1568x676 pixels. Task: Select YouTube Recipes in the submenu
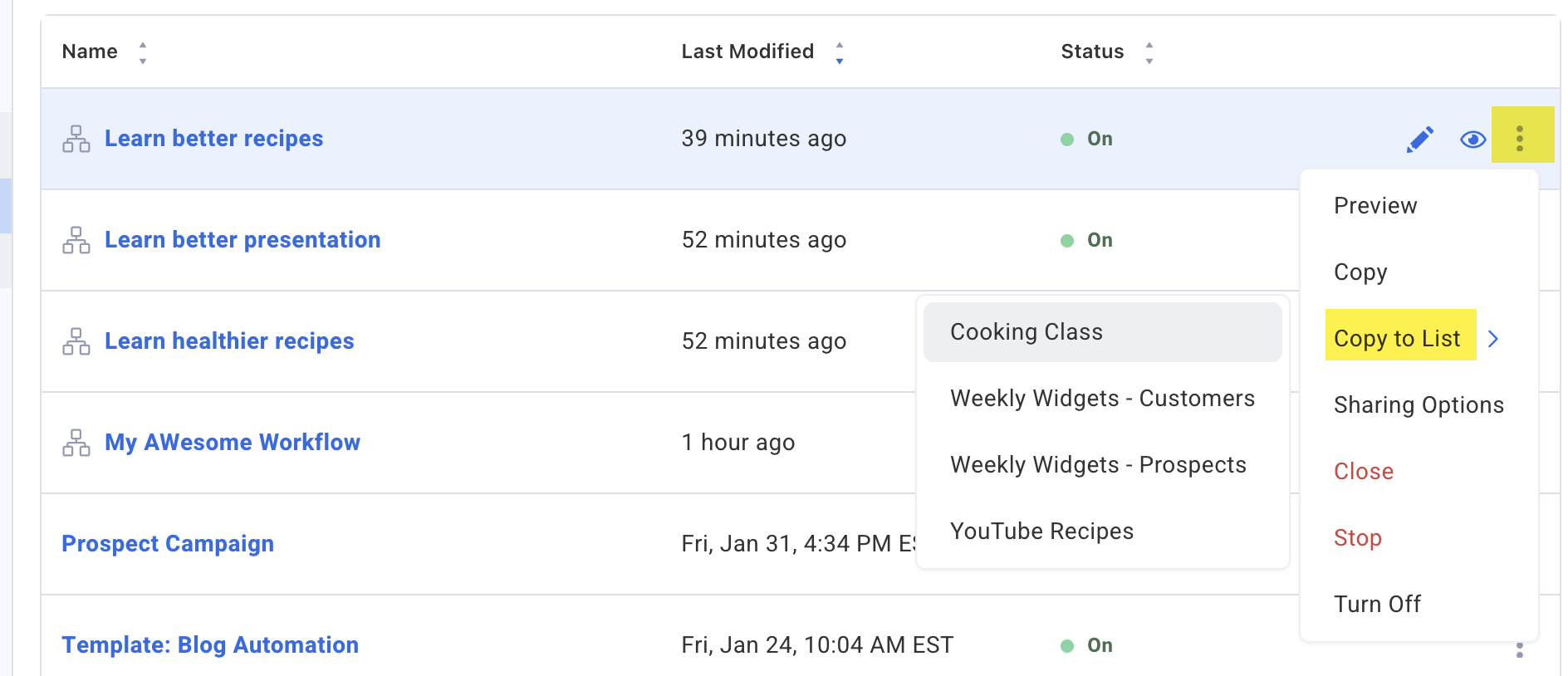click(1041, 531)
